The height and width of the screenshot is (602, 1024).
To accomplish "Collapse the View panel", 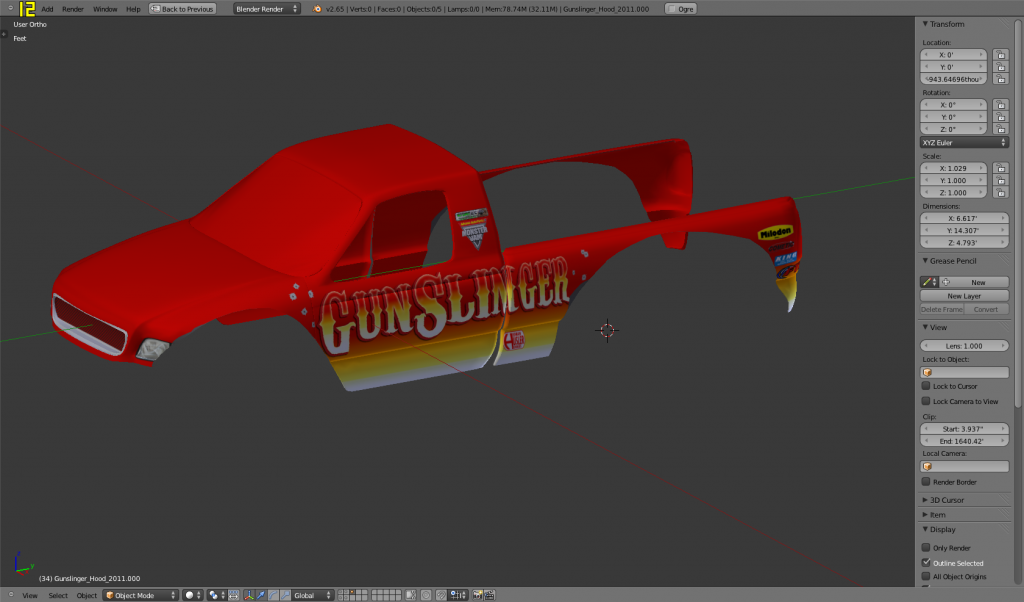I will 925,327.
